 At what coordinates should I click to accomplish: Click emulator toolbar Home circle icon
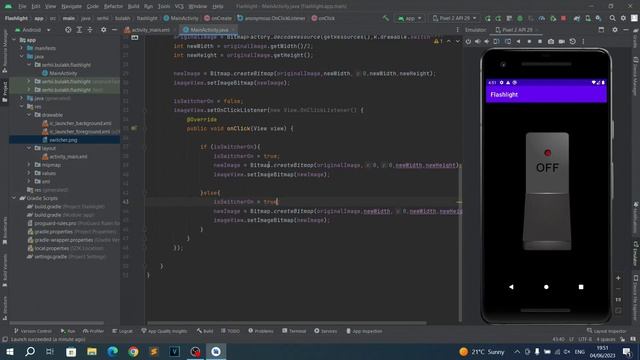click(x=529, y=41)
